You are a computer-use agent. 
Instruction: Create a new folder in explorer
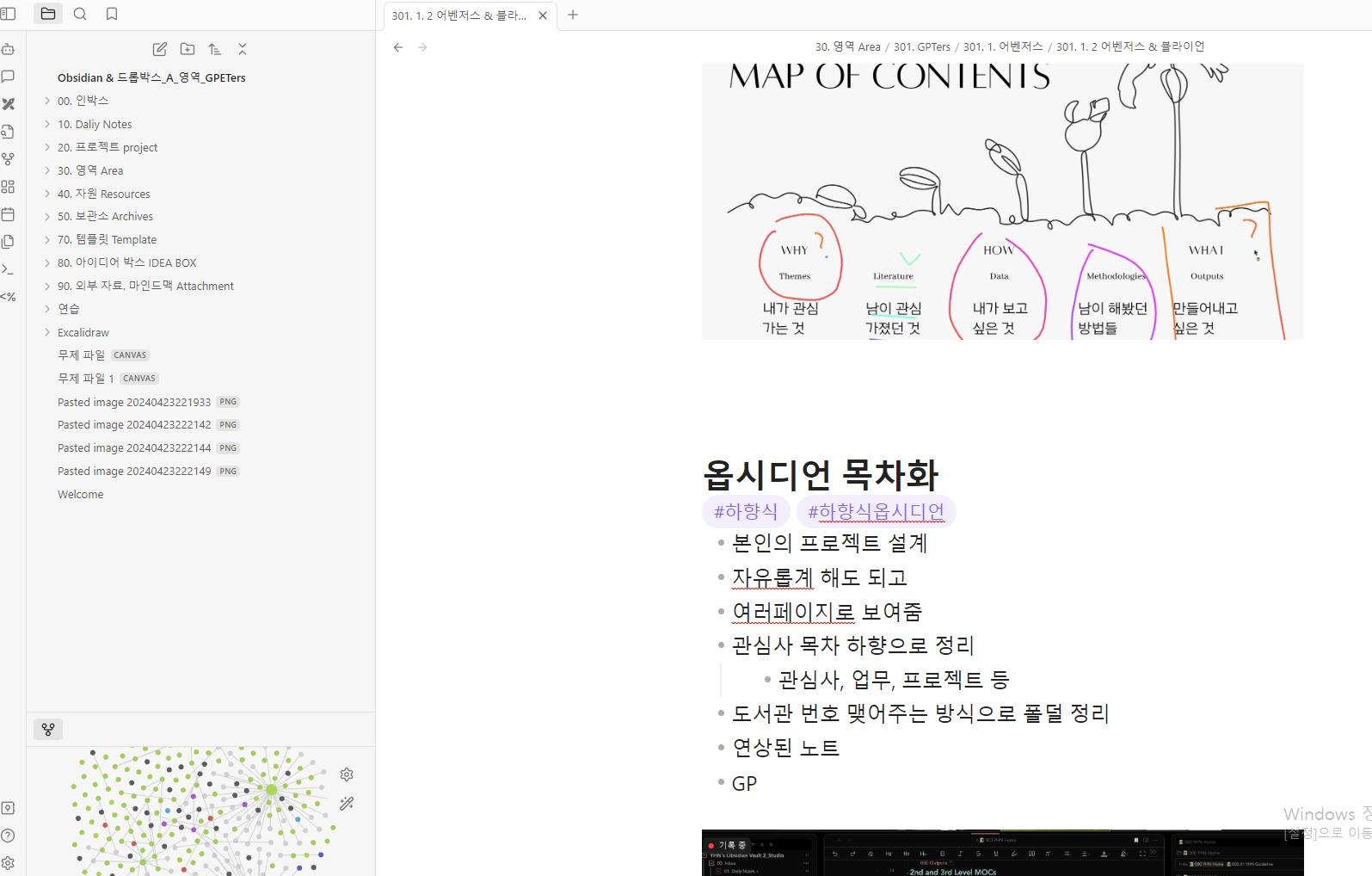tap(188, 49)
